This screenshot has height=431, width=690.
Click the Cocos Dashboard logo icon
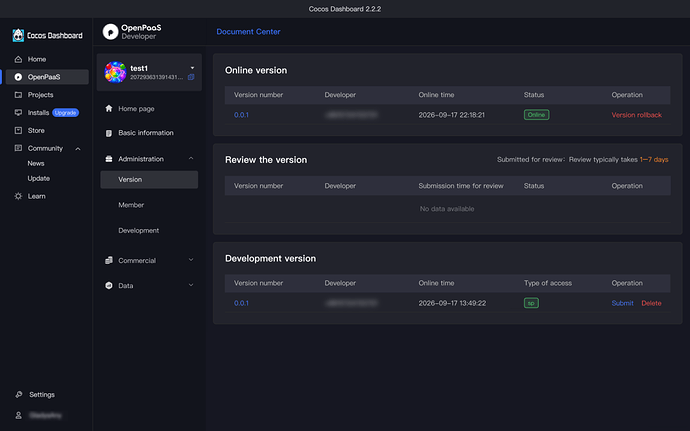[x=18, y=35]
